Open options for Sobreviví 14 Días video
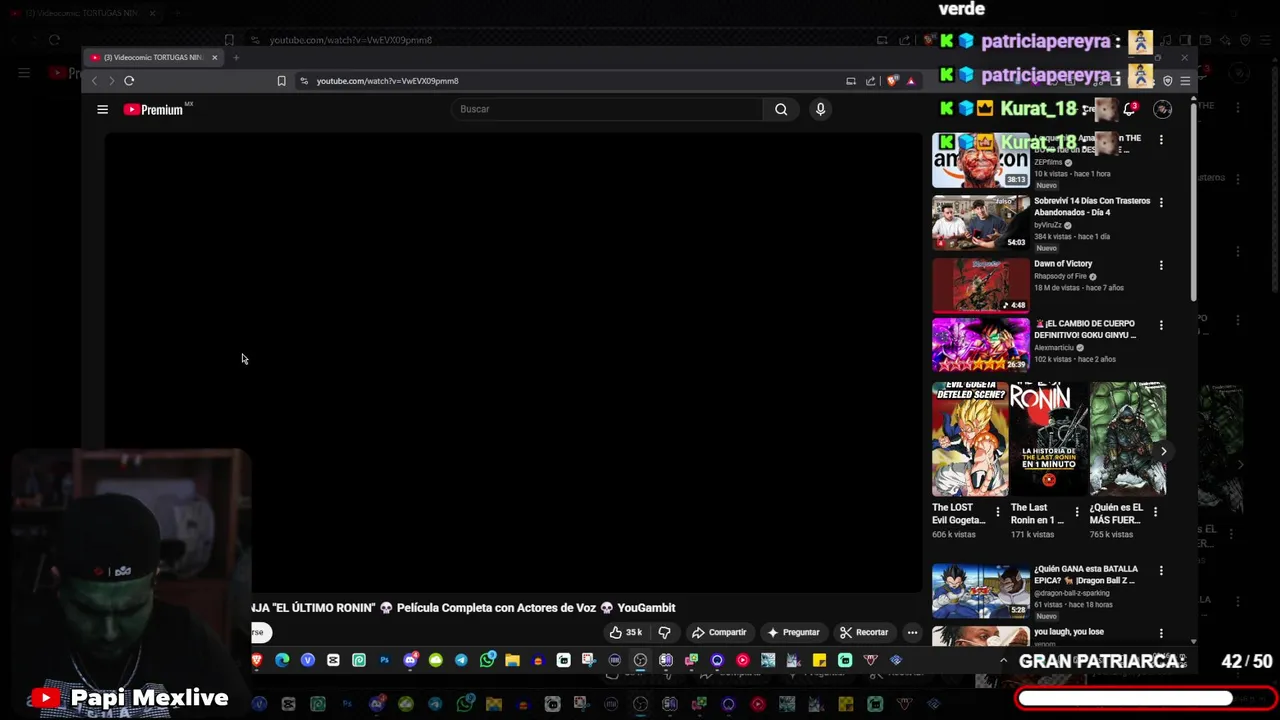The width and height of the screenshot is (1280, 720). click(x=1161, y=202)
